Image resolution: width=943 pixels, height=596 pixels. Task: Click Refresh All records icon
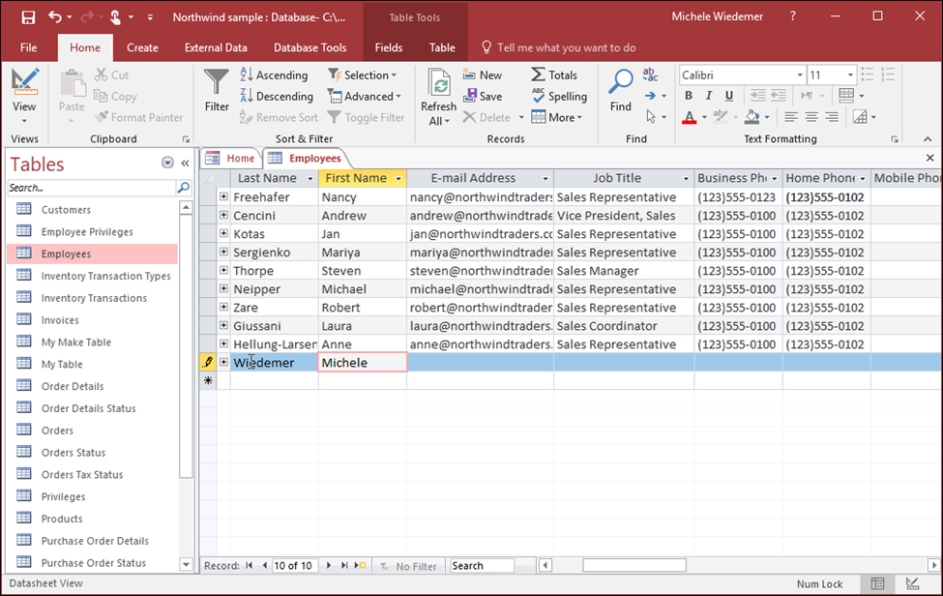(x=439, y=83)
